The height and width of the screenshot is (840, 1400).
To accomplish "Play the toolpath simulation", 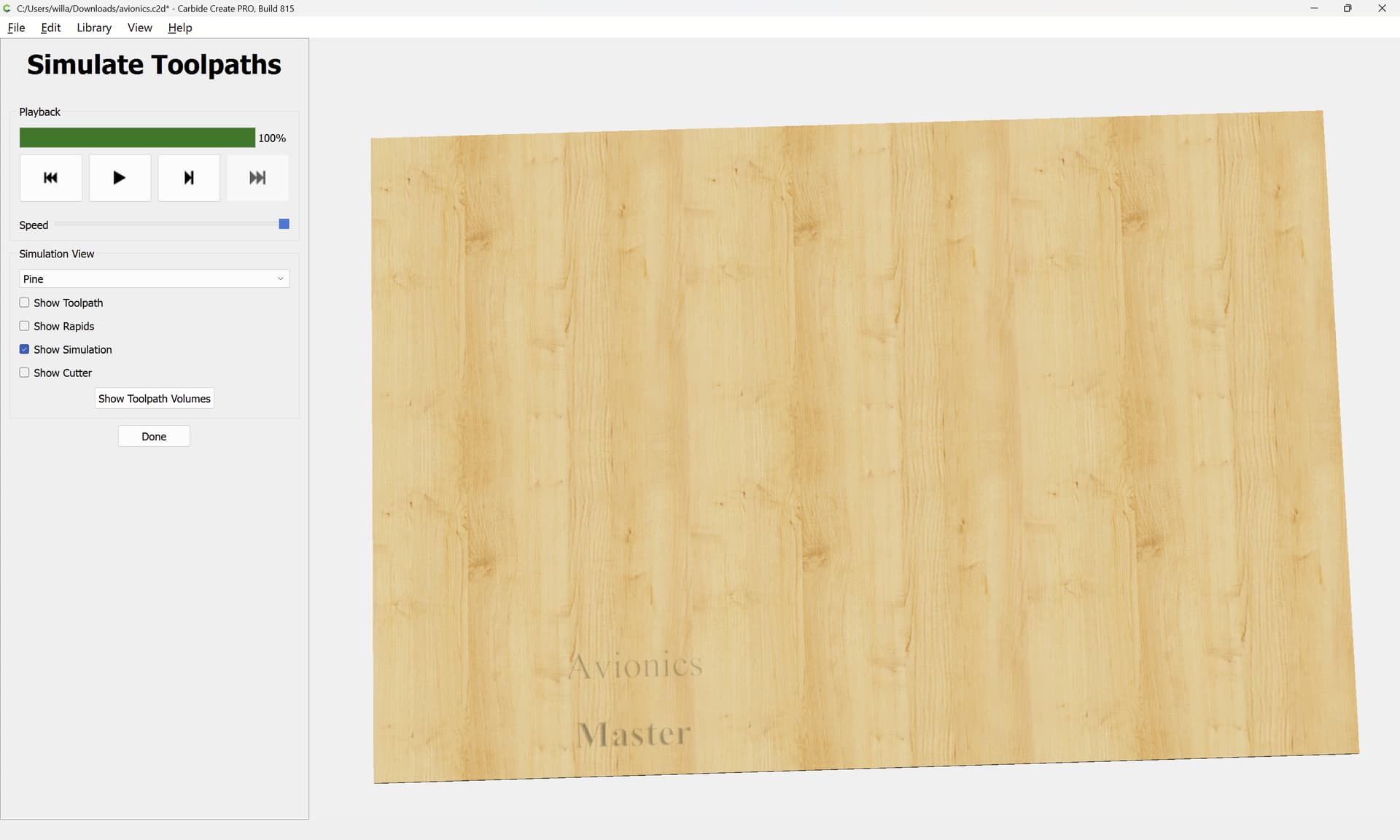I will [x=120, y=177].
